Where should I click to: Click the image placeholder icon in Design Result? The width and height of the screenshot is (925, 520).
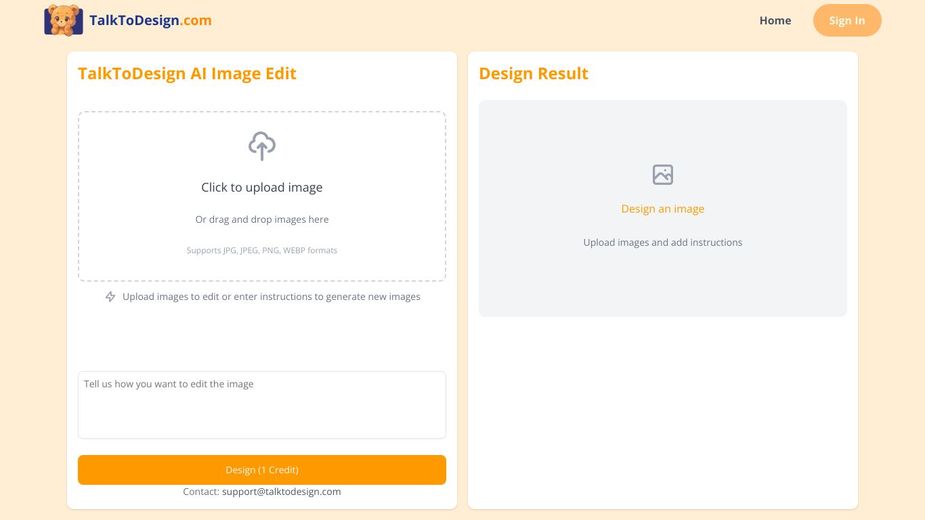(663, 175)
